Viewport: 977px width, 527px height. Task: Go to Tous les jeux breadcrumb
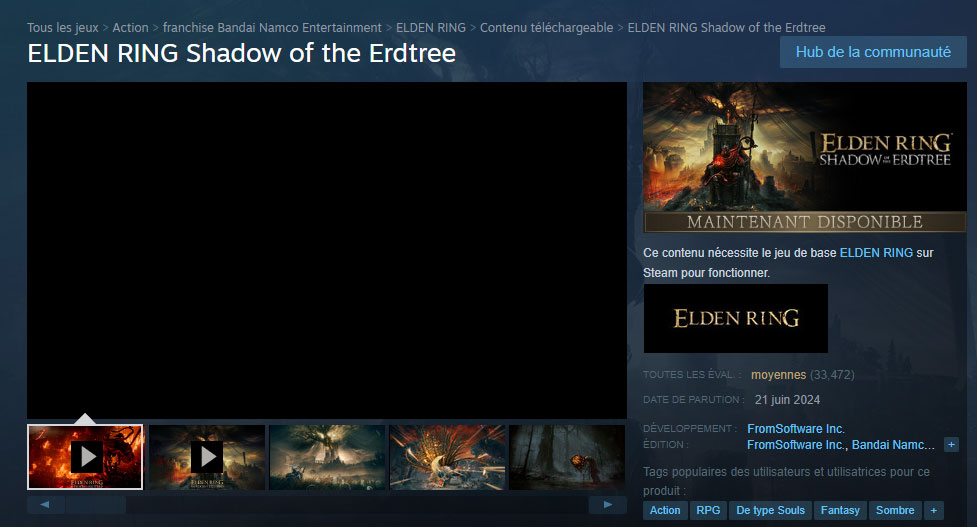tap(62, 27)
